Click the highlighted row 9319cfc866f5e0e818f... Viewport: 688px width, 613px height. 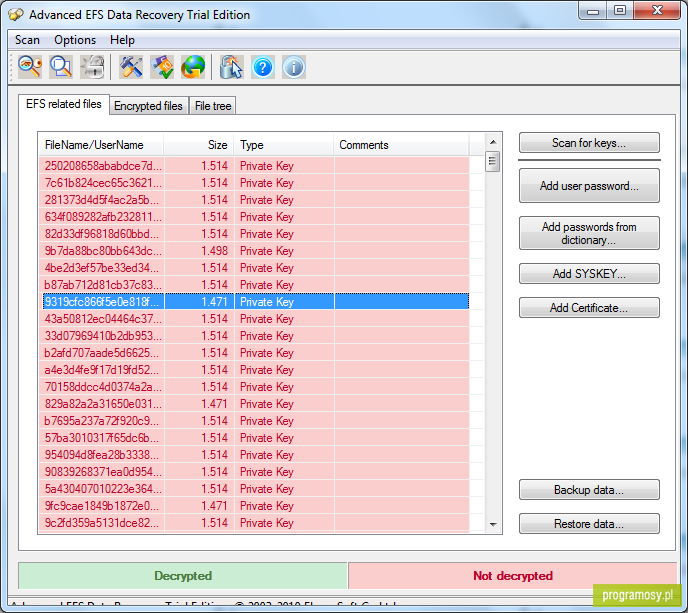(x=256, y=302)
